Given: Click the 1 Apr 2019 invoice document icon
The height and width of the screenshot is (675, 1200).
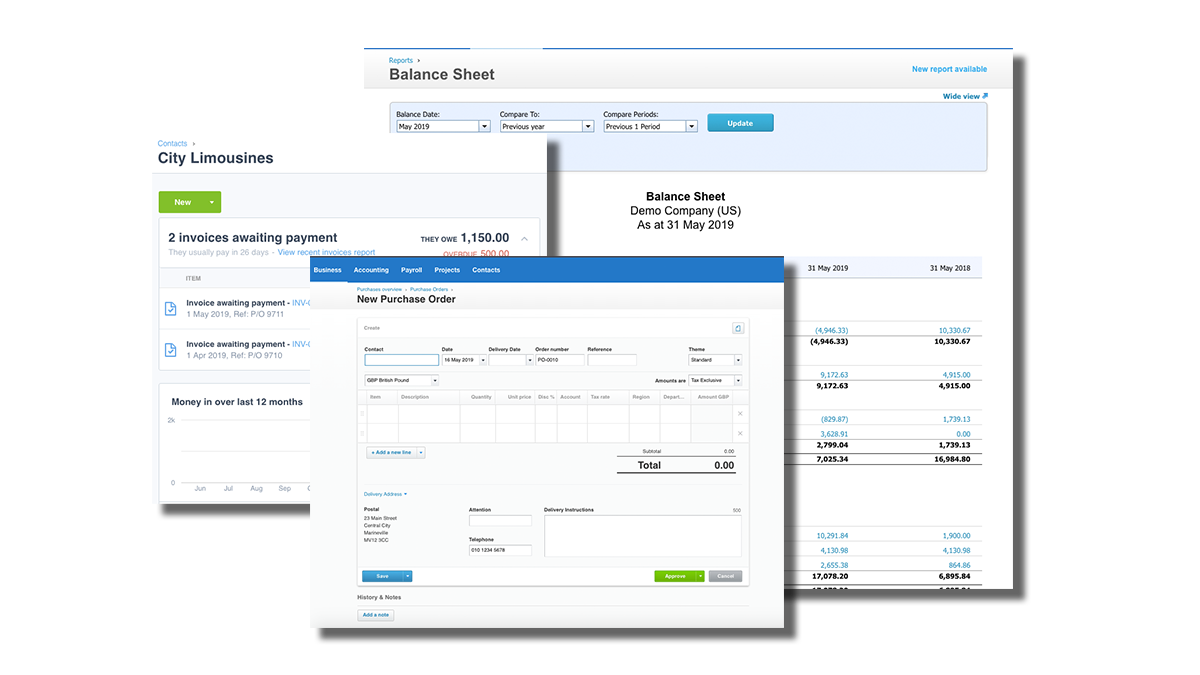Looking at the screenshot, I should click(171, 349).
